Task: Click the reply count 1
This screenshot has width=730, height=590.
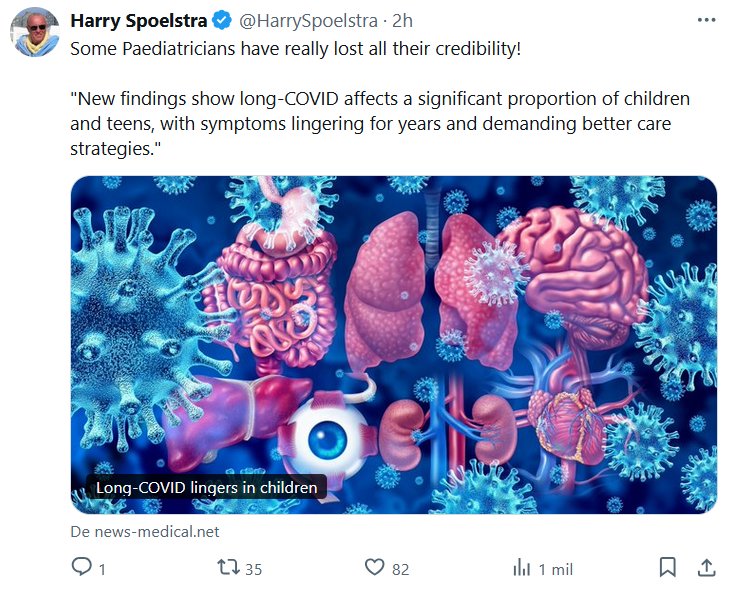Action: click(x=102, y=569)
